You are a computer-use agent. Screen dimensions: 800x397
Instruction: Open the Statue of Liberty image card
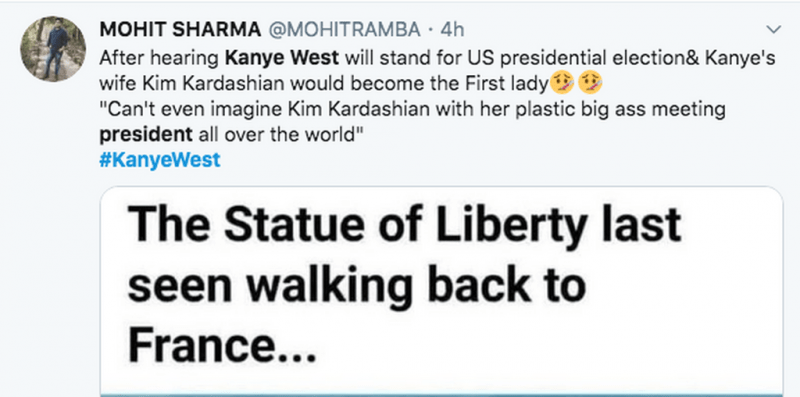click(441, 291)
